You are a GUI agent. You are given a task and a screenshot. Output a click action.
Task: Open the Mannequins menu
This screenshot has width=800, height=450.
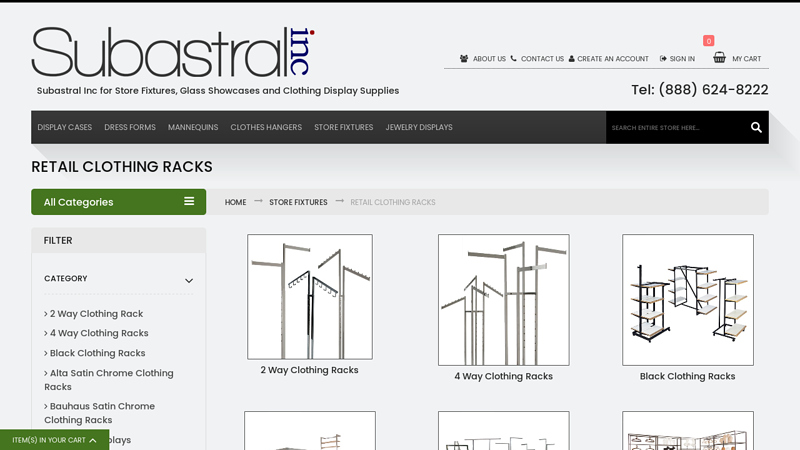click(193, 127)
